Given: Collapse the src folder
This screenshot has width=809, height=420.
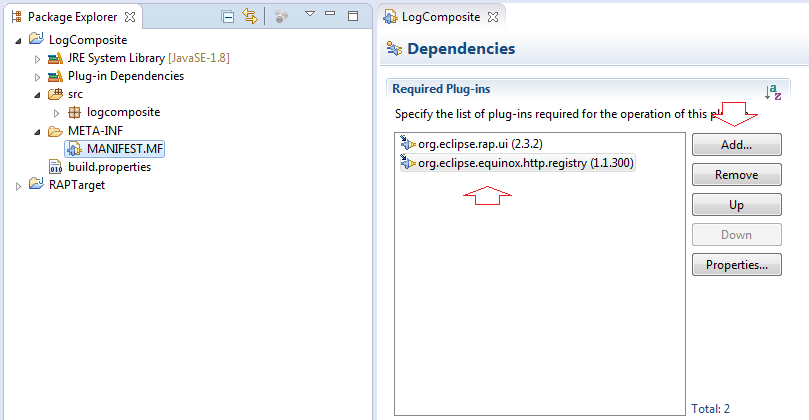Looking at the screenshot, I should coord(37,95).
